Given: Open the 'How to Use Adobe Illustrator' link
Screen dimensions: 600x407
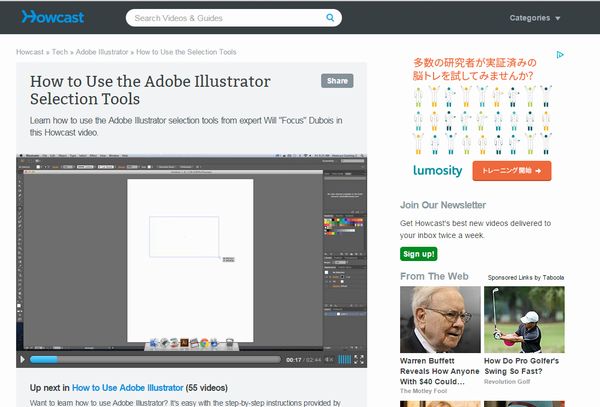Looking at the screenshot, I should (x=127, y=387).
